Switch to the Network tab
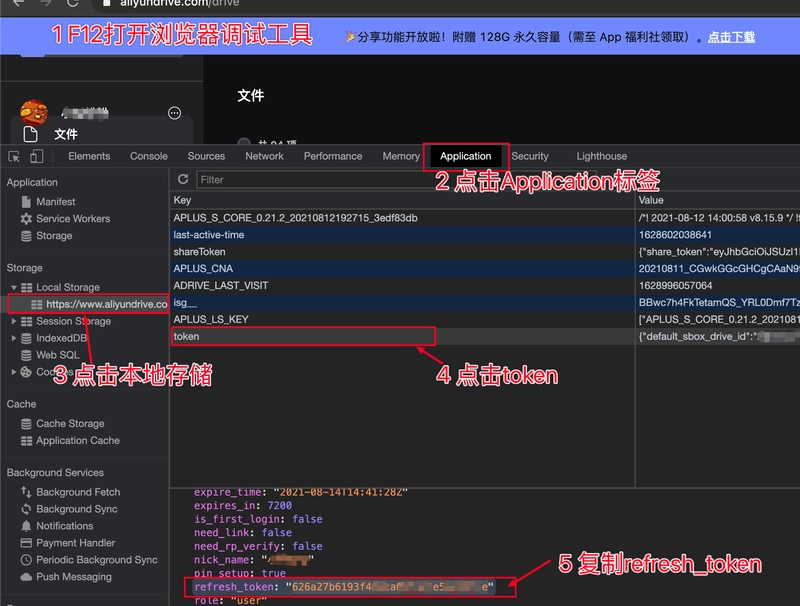The image size is (800, 606). click(x=264, y=156)
